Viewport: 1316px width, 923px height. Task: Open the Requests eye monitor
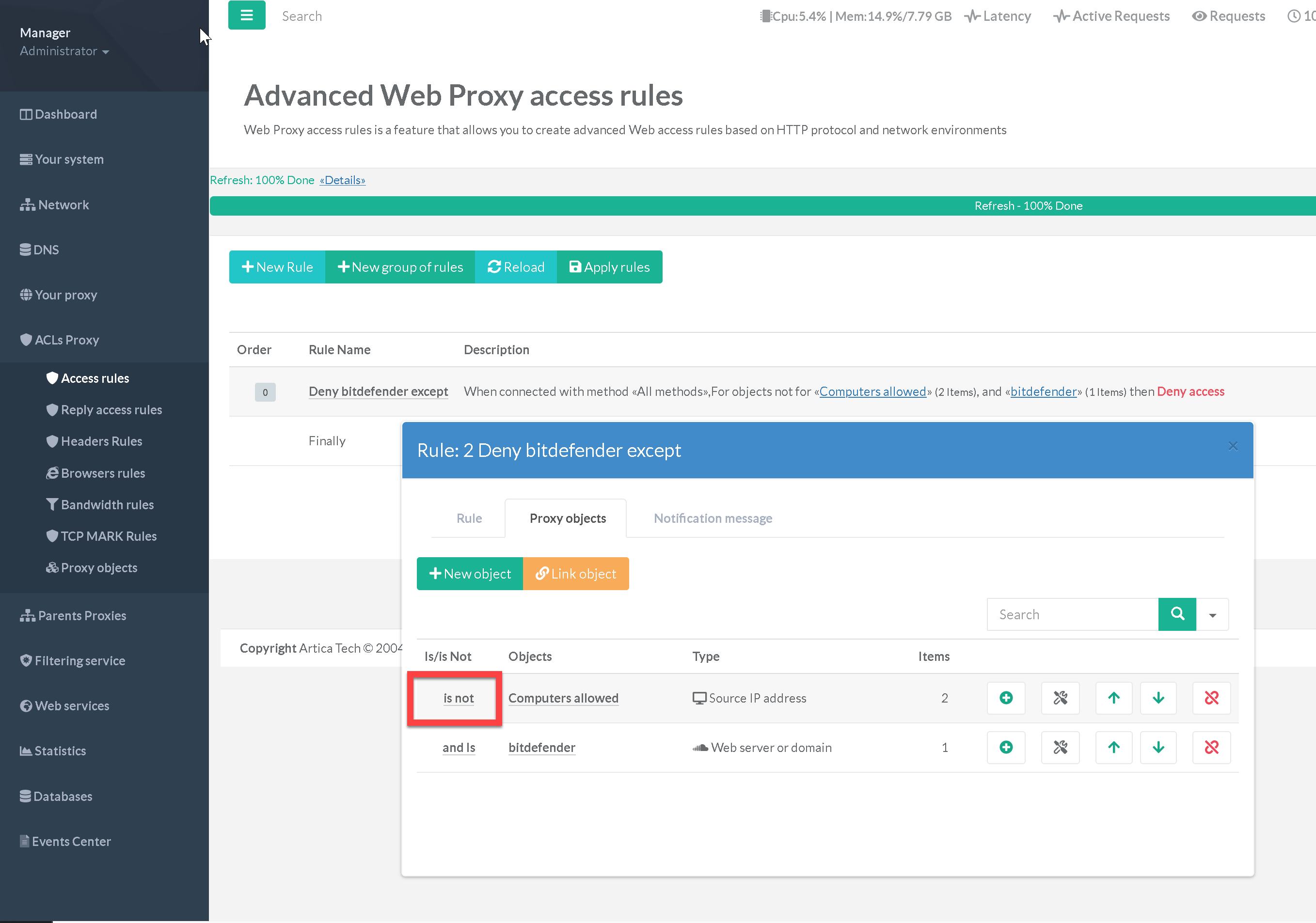[1228, 16]
